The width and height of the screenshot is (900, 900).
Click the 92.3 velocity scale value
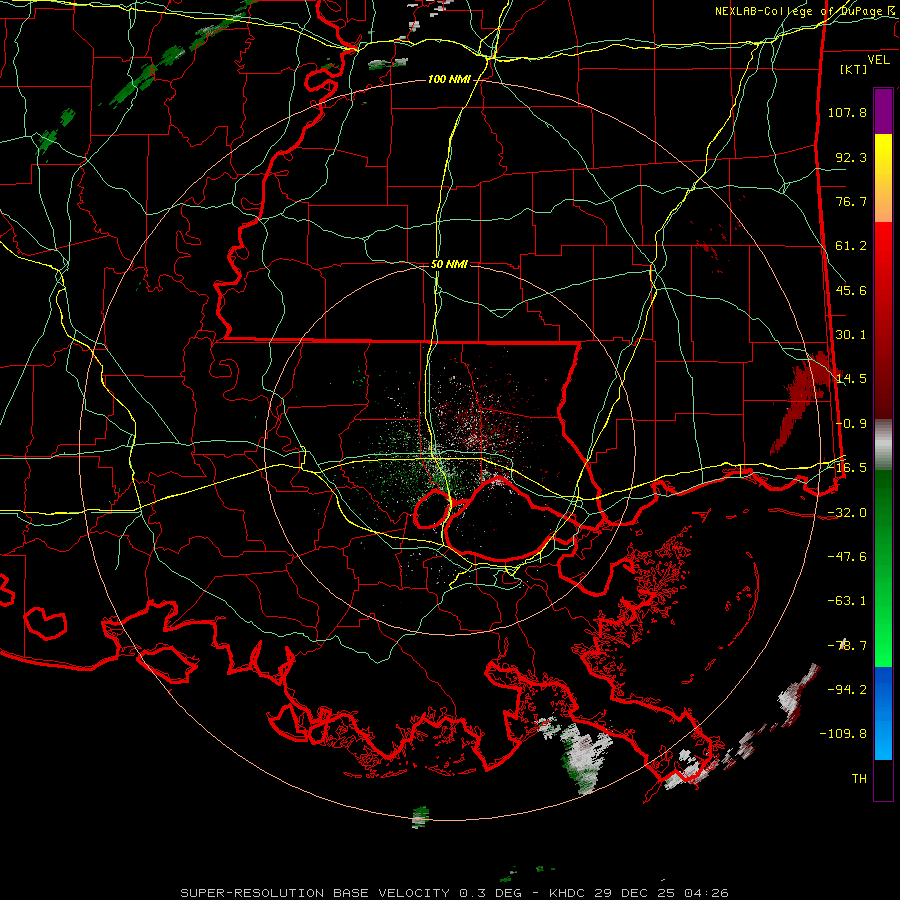click(x=851, y=157)
